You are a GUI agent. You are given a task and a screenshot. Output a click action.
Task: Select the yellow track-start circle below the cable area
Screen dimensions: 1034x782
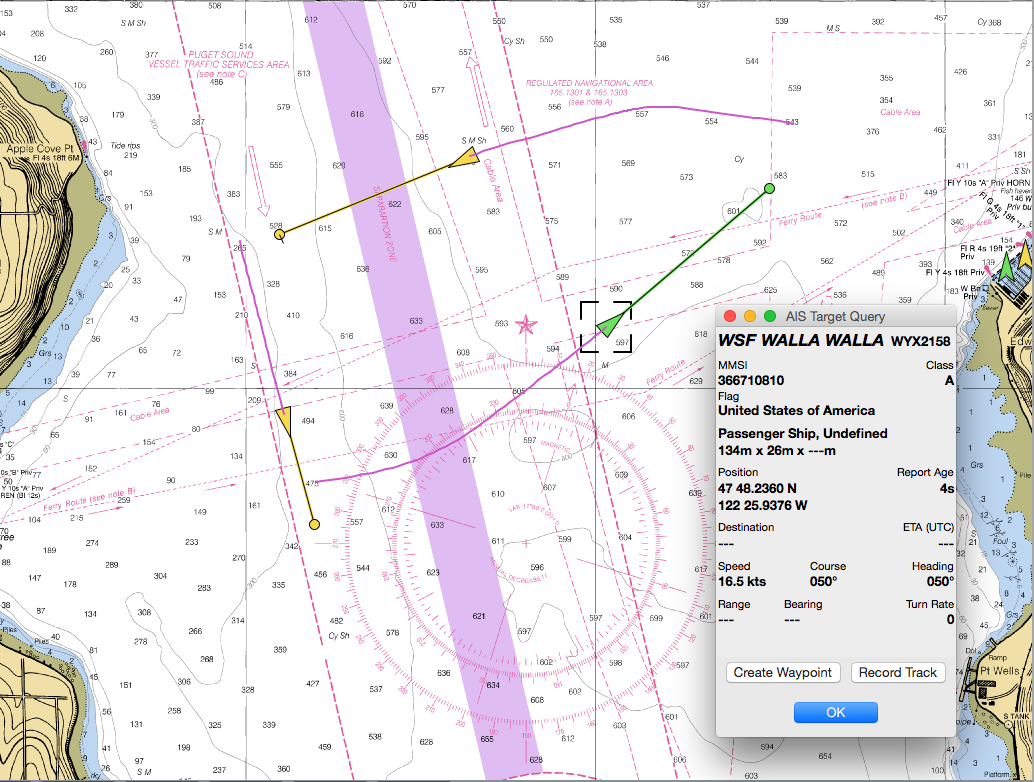pos(315,523)
